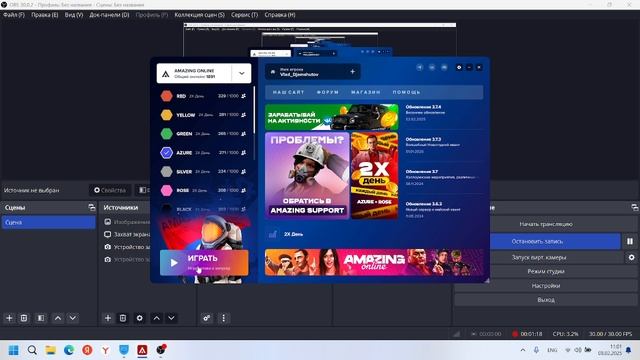
Task: Open launcher settings gear icon
Action: click(459, 67)
